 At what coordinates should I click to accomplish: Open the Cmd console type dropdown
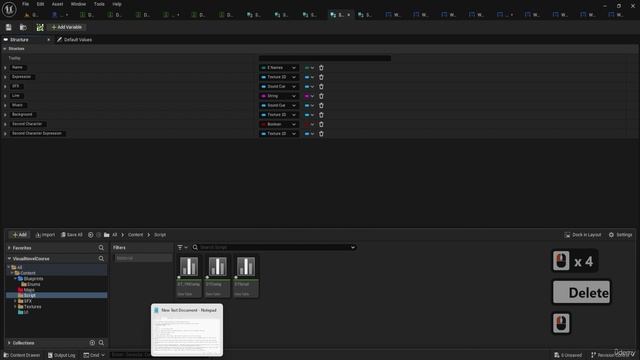[94, 355]
